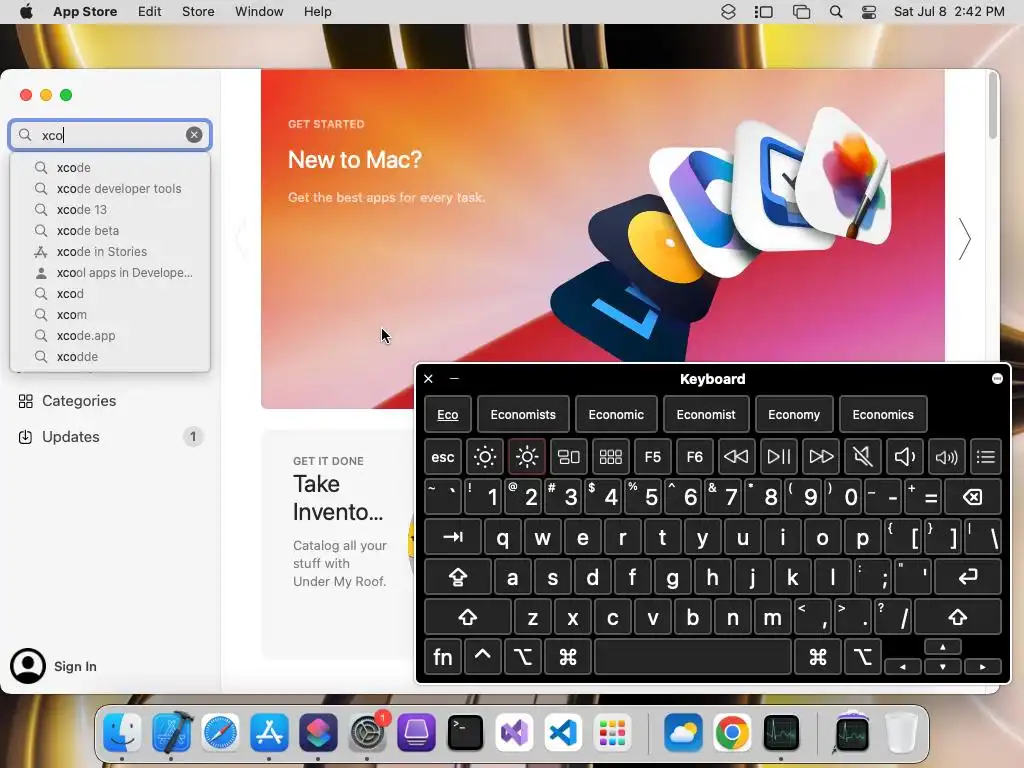Open Safari from the Dock

pyautogui.click(x=220, y=732)
